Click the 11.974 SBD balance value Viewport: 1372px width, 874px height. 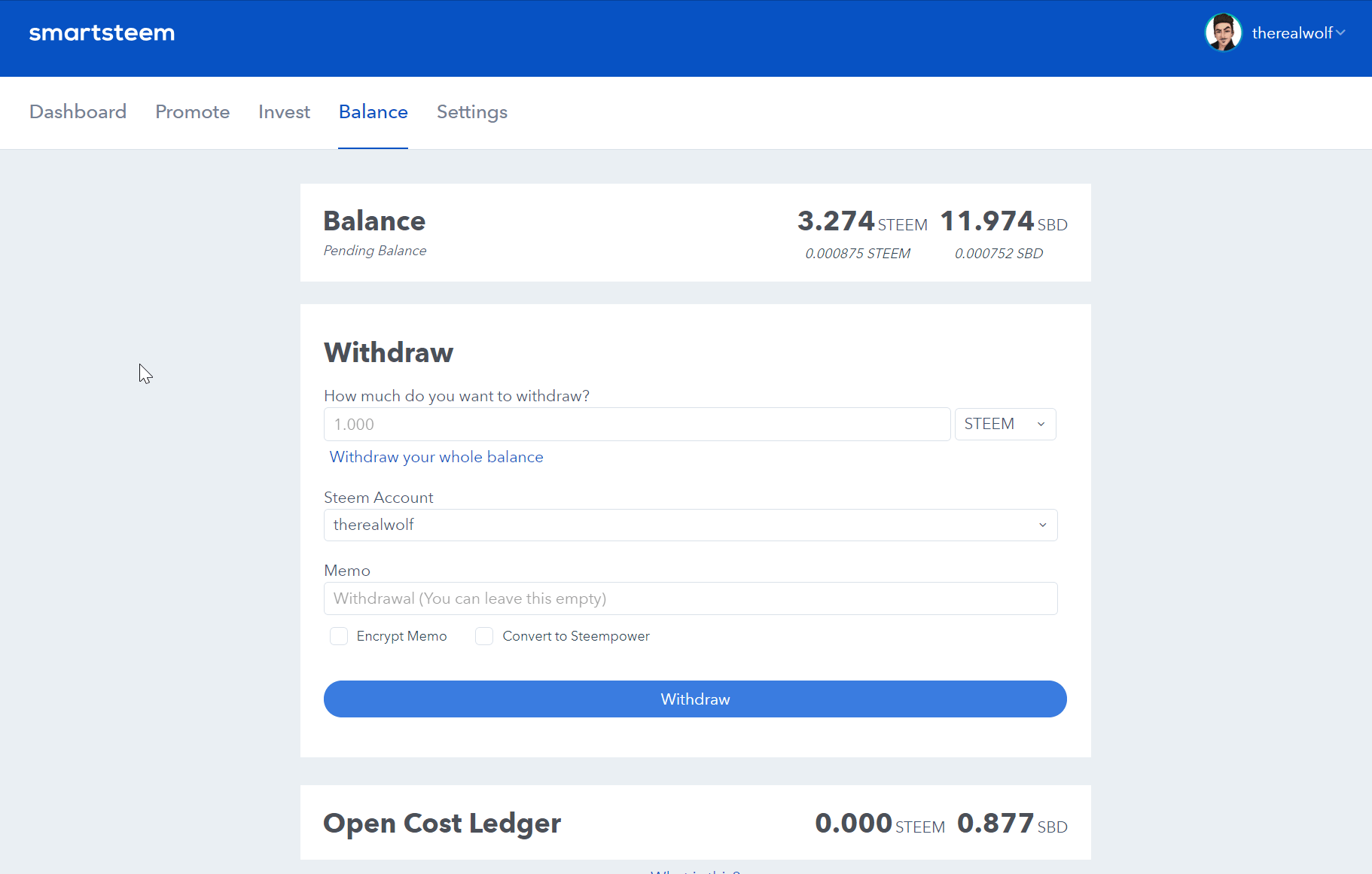(1004, 221)
